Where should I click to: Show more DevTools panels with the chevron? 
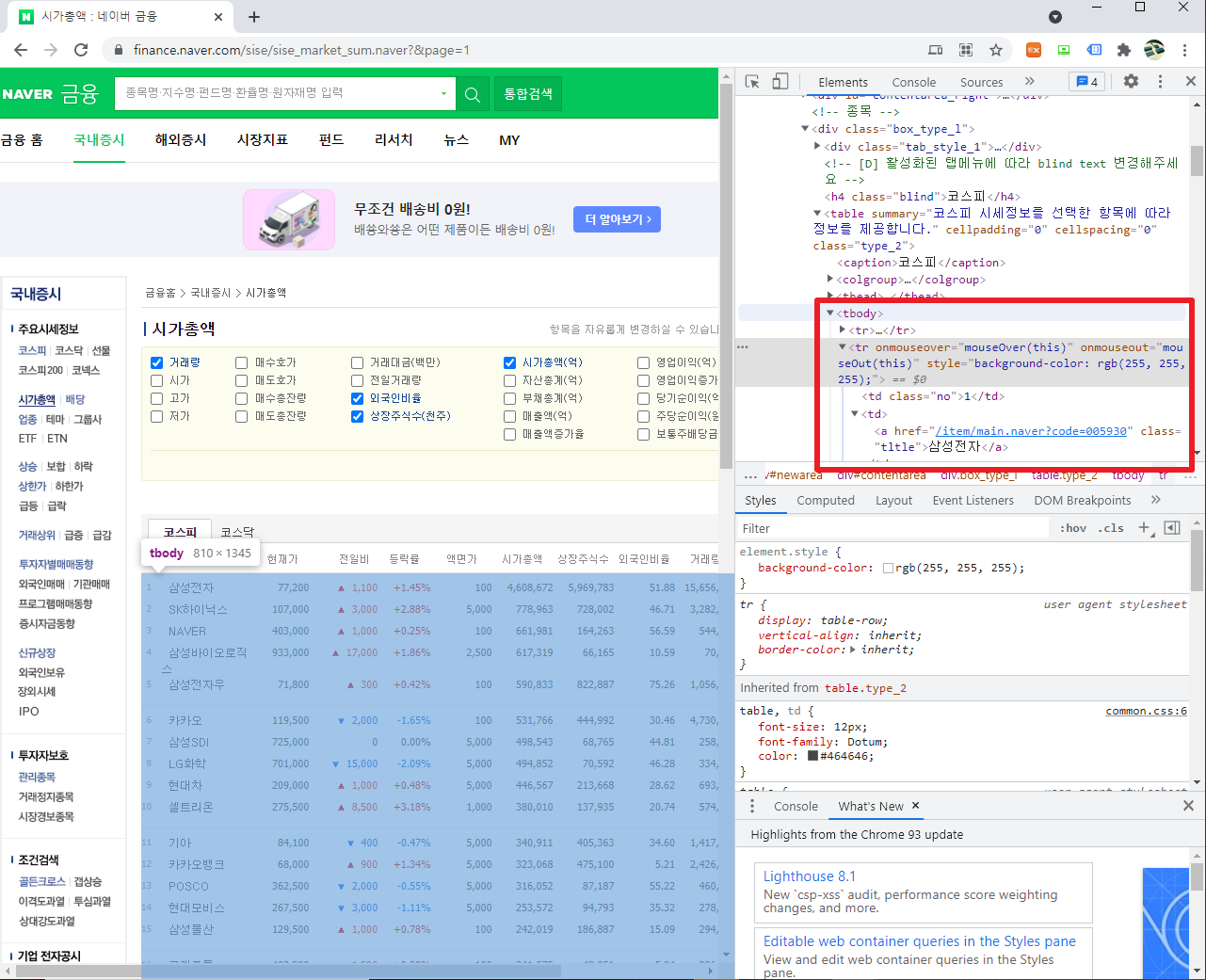1030,82
